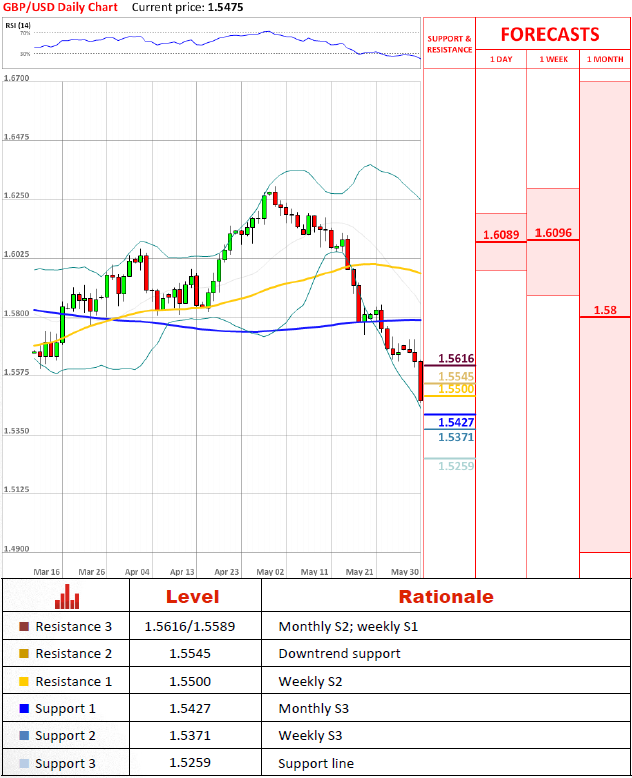Click the Resistance 2 row label
Image resolution: width=632 pixels, height=778 pixels.
pos(73,654)
